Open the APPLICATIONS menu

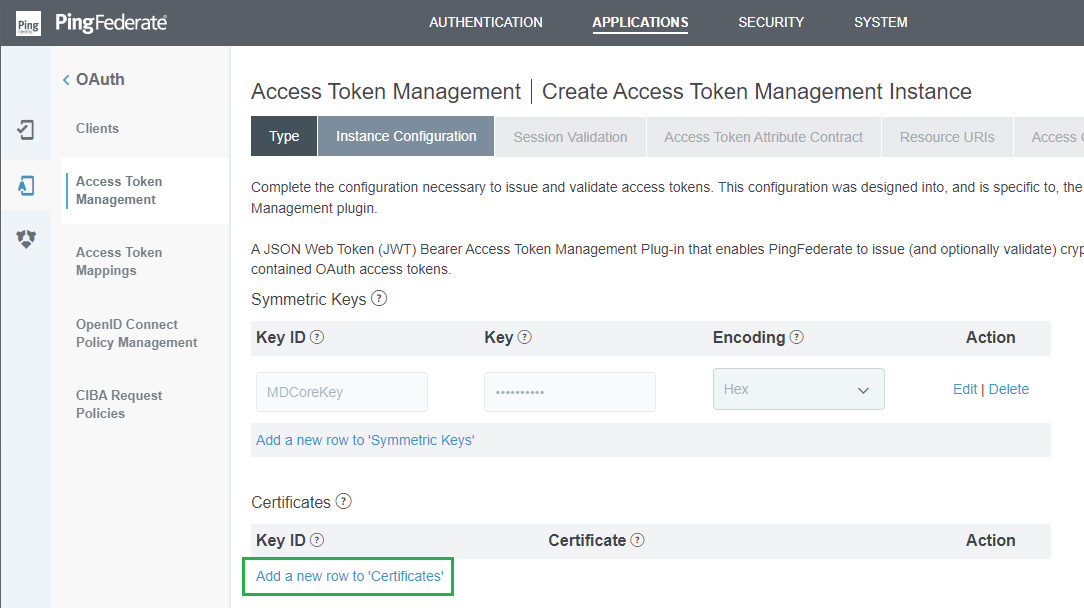pos(640,22)
